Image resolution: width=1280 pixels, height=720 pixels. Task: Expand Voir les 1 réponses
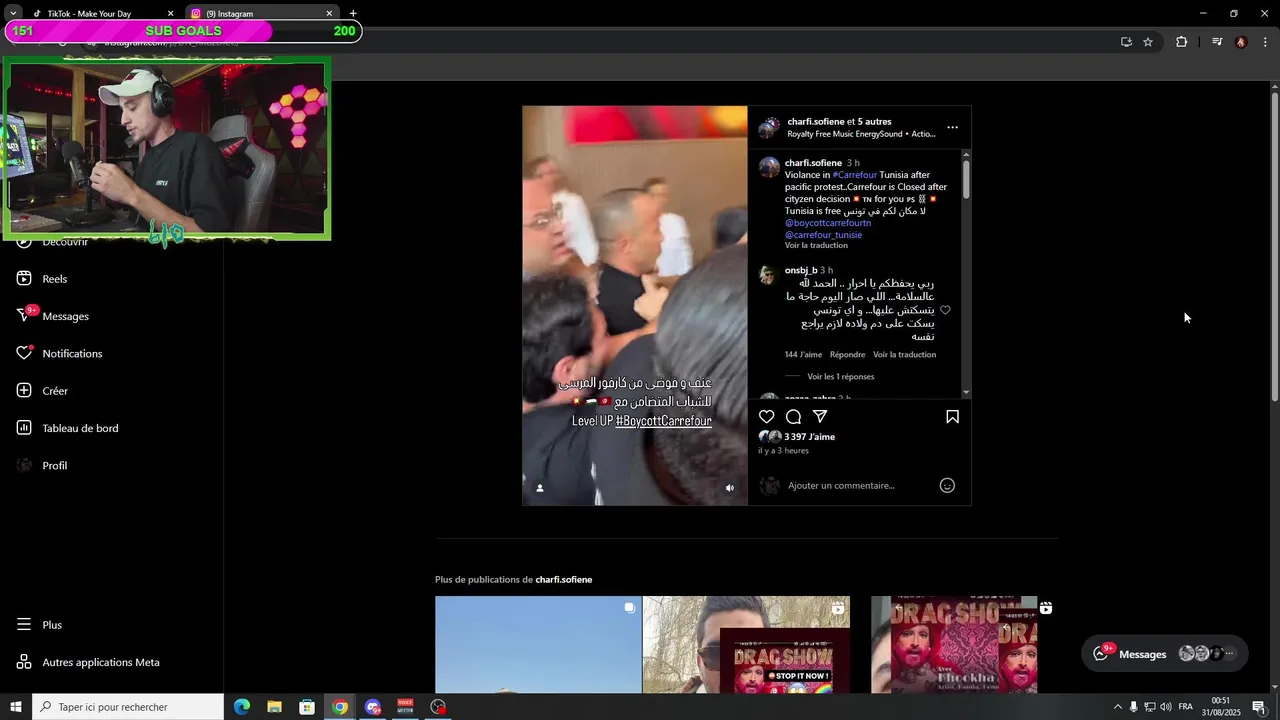click(841, 377)
